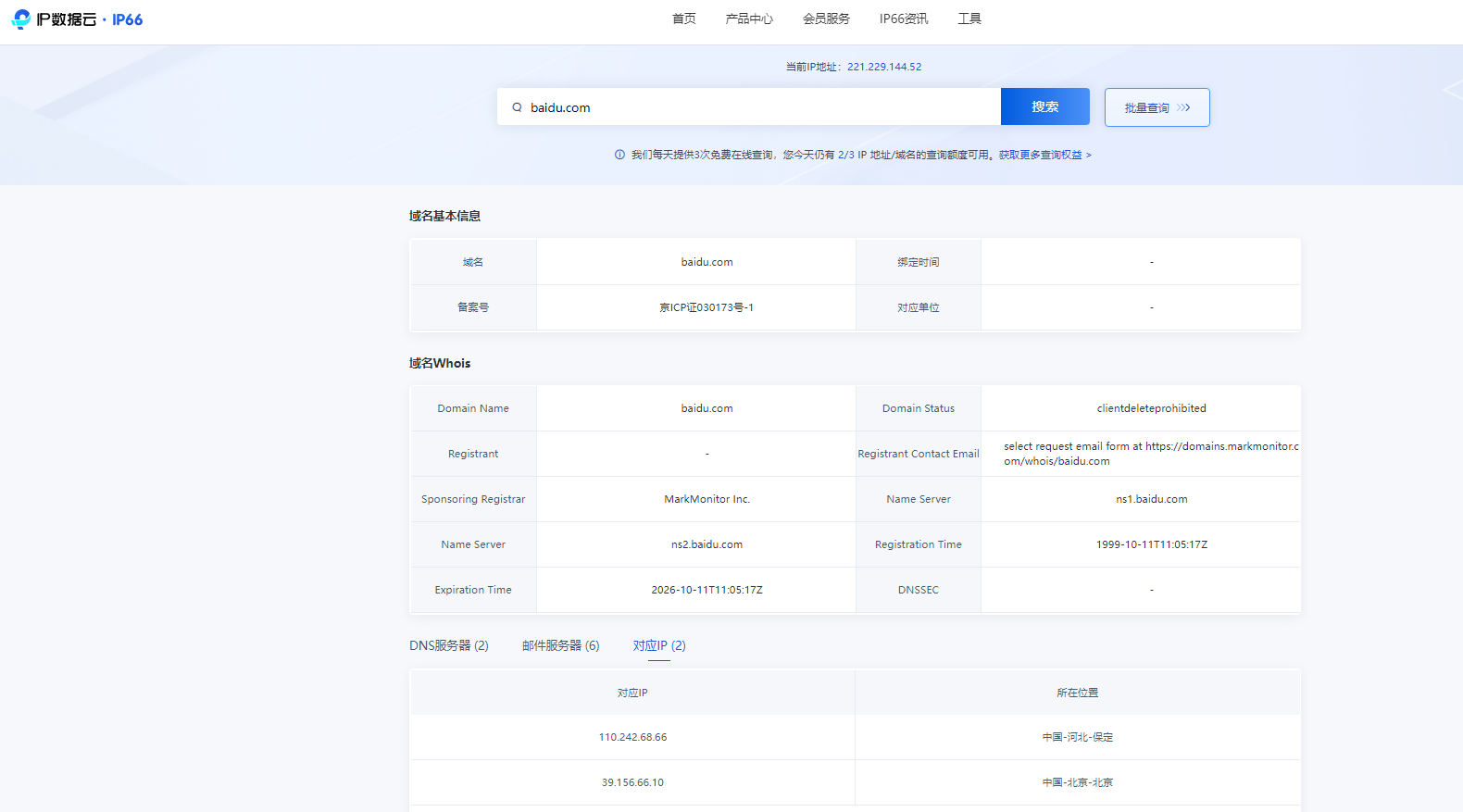Viewport: 1463px width, 812px height.
Task: Click the 搜索 search button
Action: [x=1045, y=106]
